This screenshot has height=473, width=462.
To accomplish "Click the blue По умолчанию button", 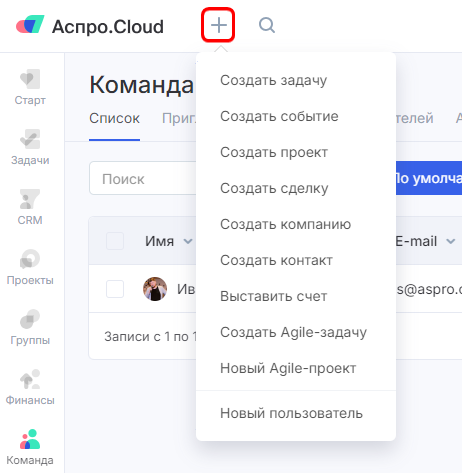I will (x=429, y=178).
